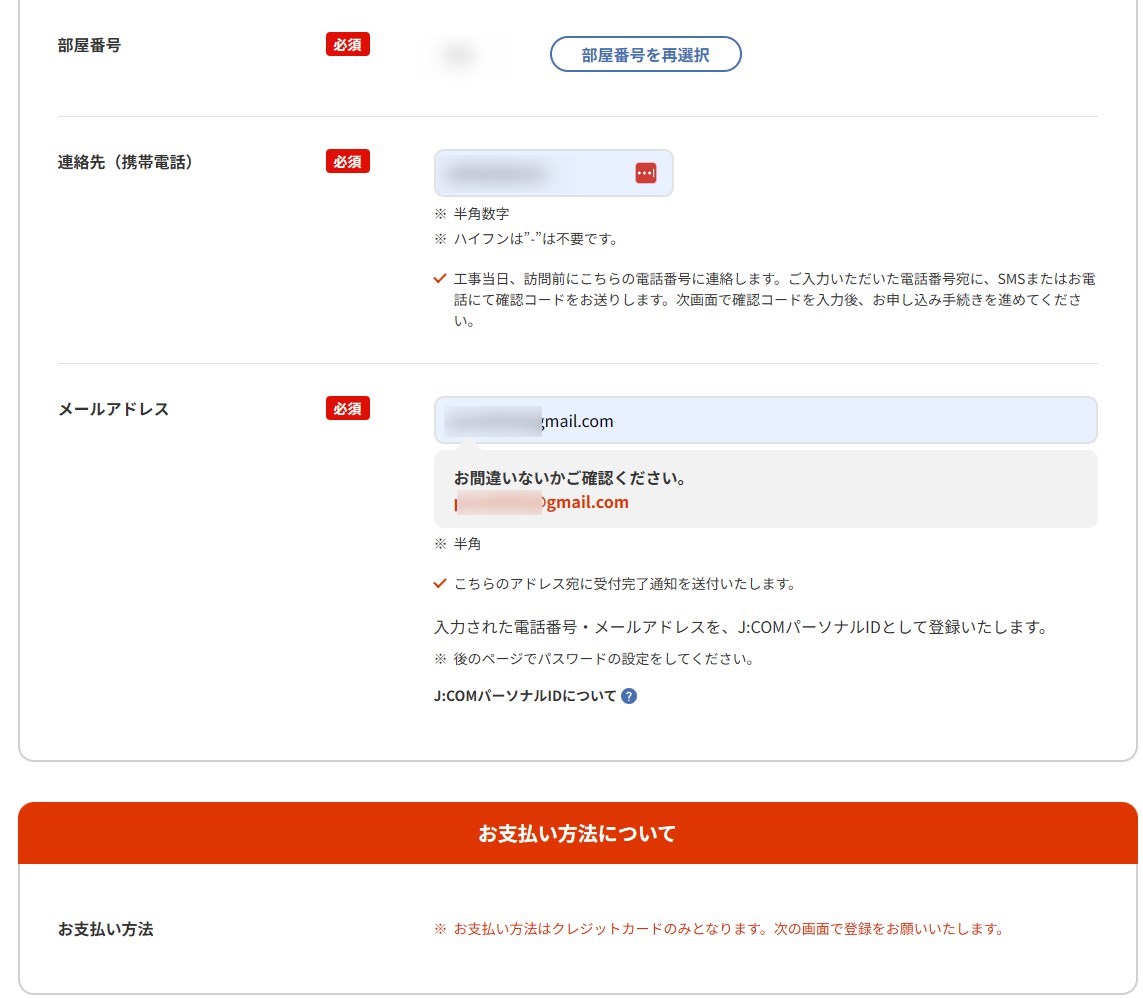
Task: Click the red gmail address in confirmation tooltip
Action: 545,503
